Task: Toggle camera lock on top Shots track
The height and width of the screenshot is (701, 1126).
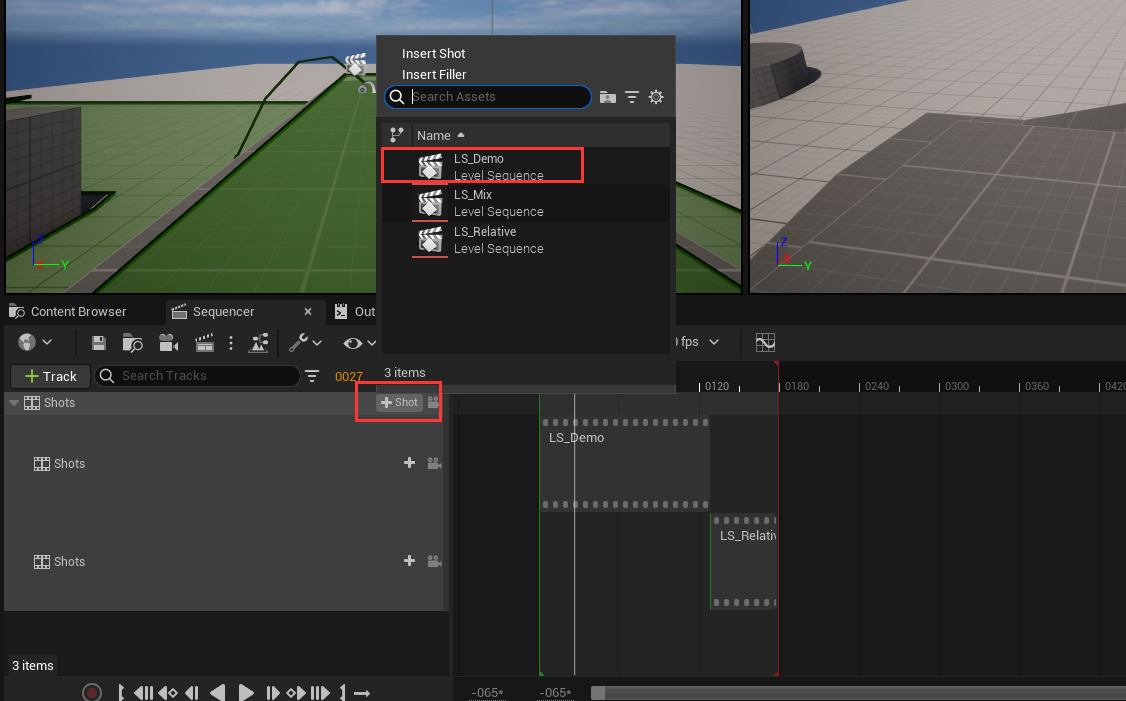Action: click(433, 403)
